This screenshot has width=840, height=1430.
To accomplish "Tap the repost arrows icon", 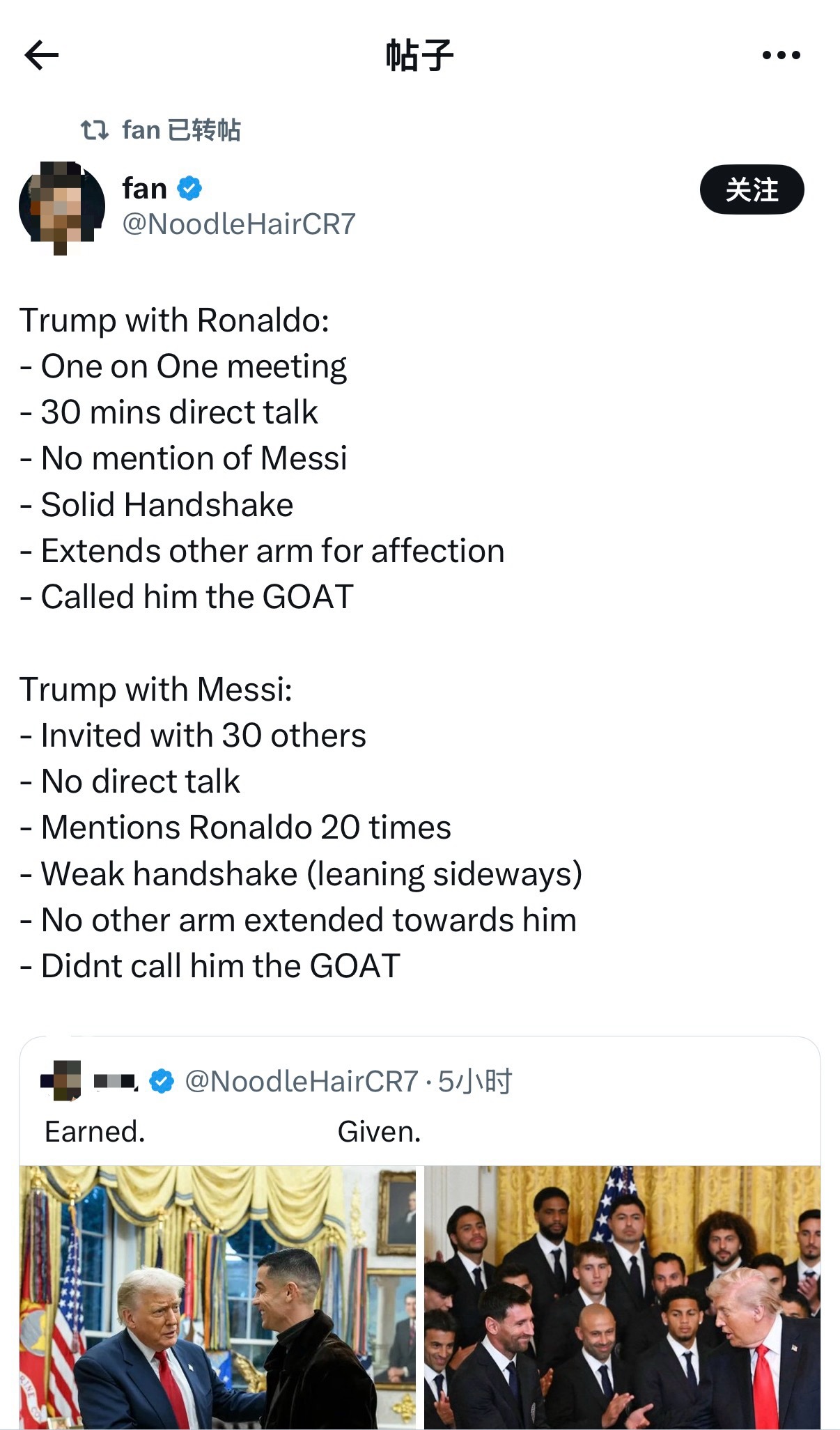I will point(94,130).
